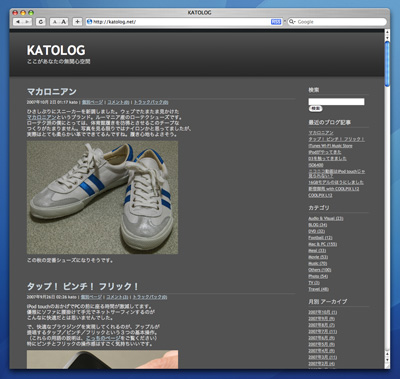Click the http://katolog.net/ address field
The width and height of the screenshot is (400, 379).
[184, 22]
